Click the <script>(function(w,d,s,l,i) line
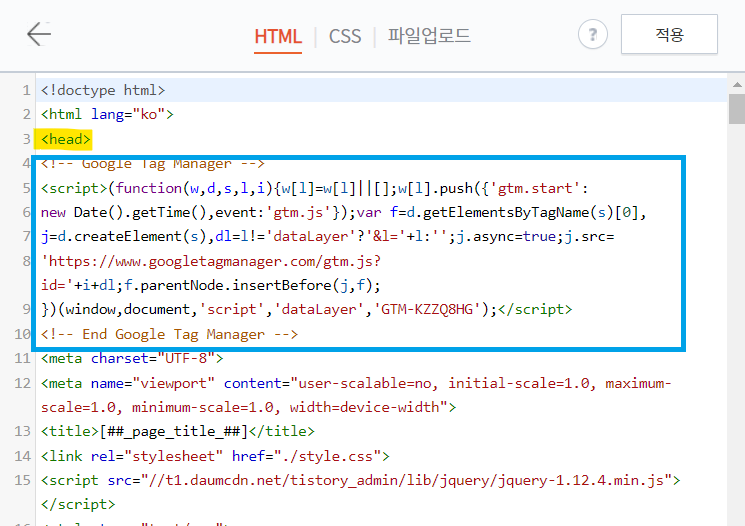 point(315,189)
